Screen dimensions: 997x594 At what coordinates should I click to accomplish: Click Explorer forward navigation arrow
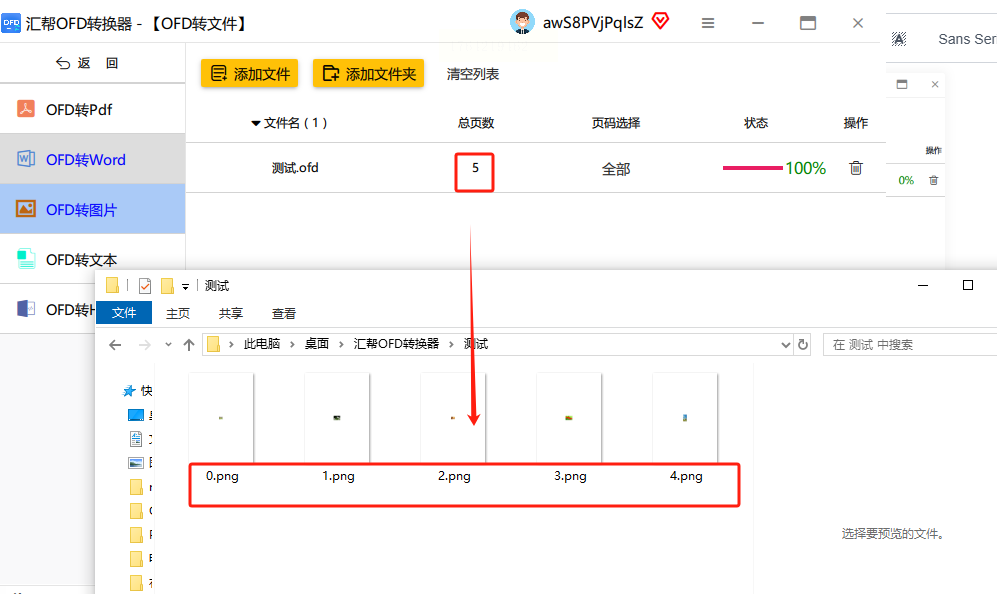tap(145, 345)
